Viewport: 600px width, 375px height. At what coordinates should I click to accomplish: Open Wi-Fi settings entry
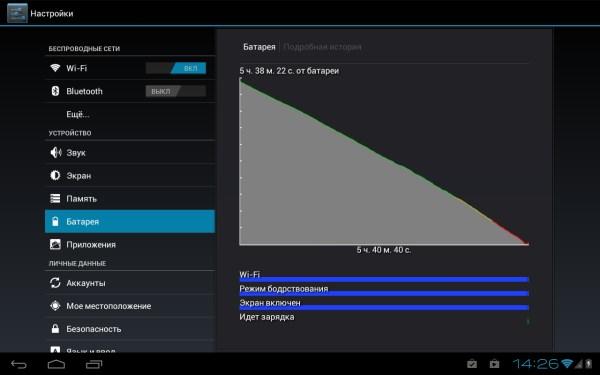(x=130, y=68)
